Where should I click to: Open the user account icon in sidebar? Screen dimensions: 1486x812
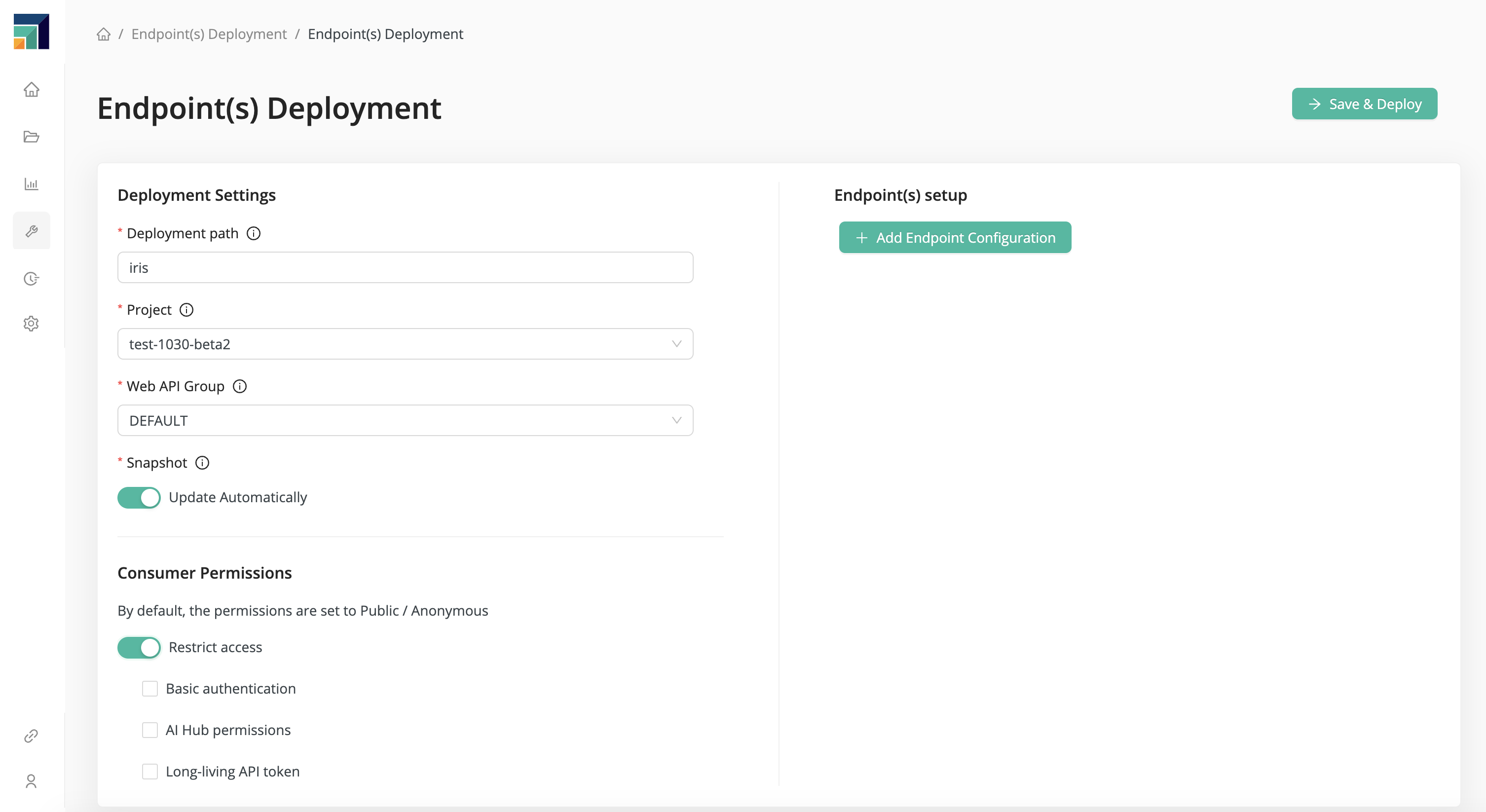31,781
